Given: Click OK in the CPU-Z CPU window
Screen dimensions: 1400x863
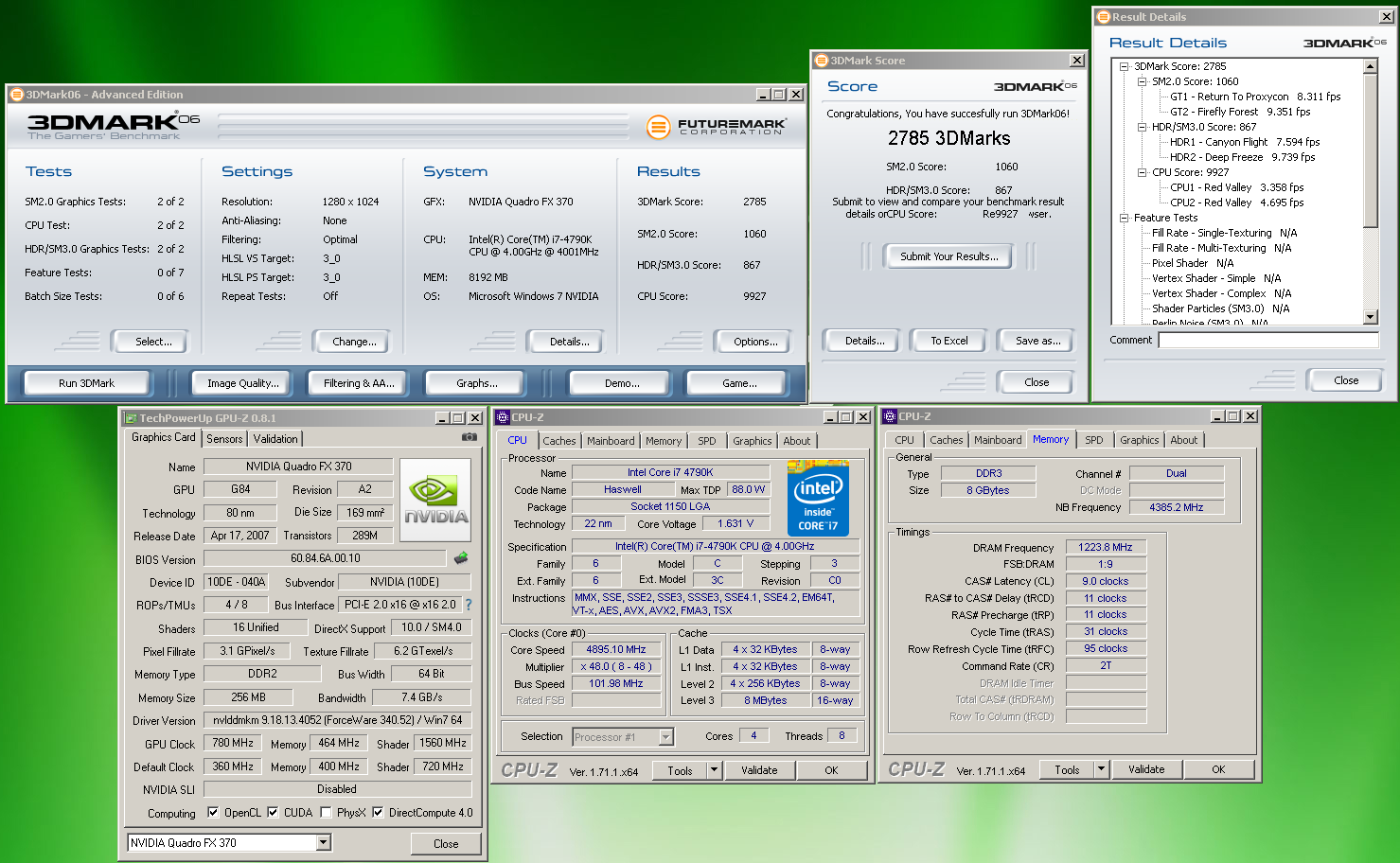Looking at the screenshot, I should tap(831, 770).
